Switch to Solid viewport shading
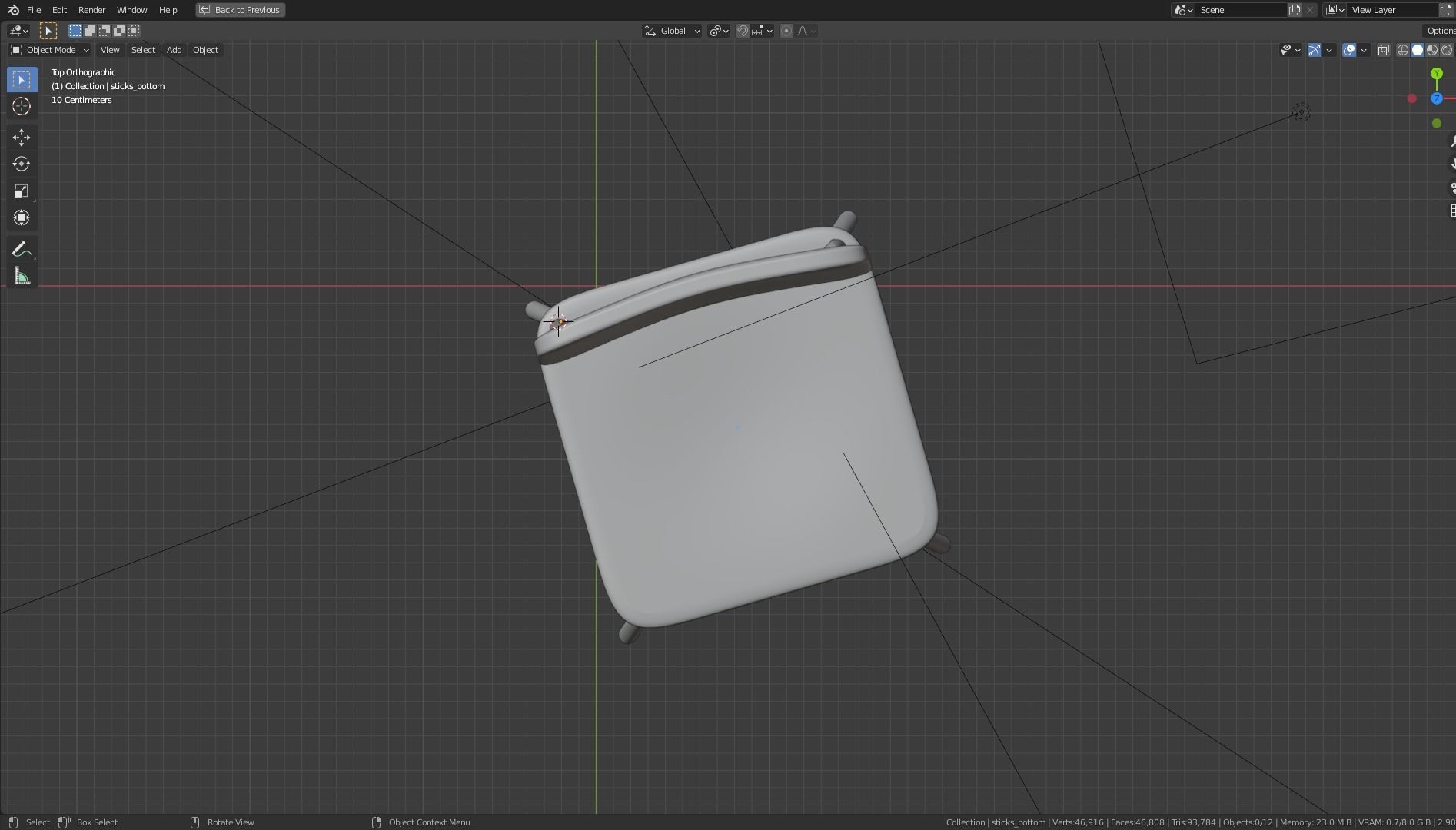1456x830 pixels. coord(1417,50)
